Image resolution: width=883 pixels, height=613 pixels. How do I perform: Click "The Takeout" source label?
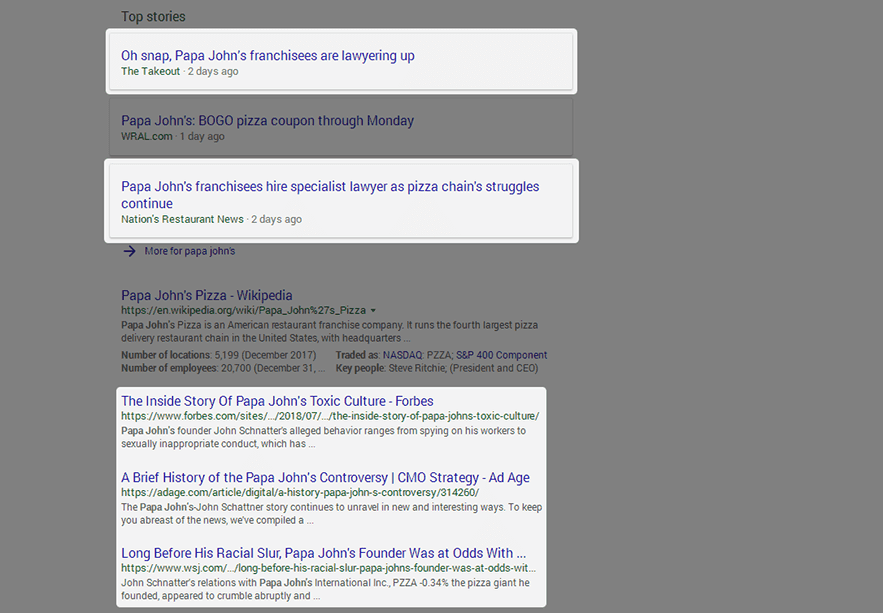[x=150, y=71]
